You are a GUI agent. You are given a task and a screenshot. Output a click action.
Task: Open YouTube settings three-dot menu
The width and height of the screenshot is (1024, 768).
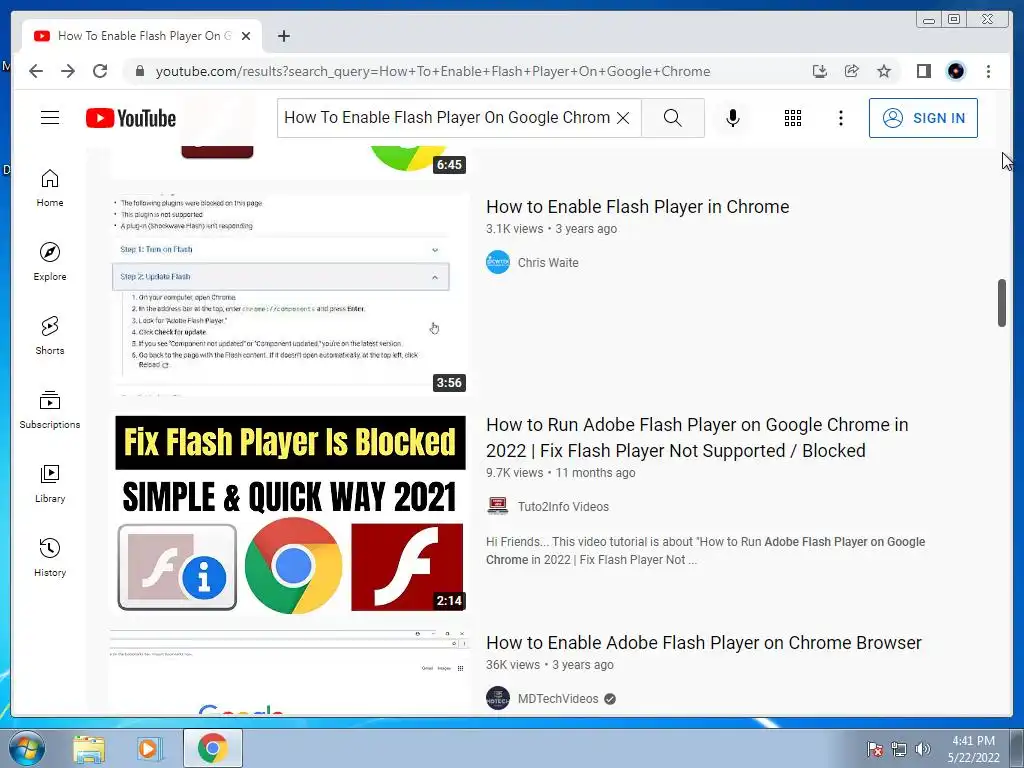pos(840,118)
